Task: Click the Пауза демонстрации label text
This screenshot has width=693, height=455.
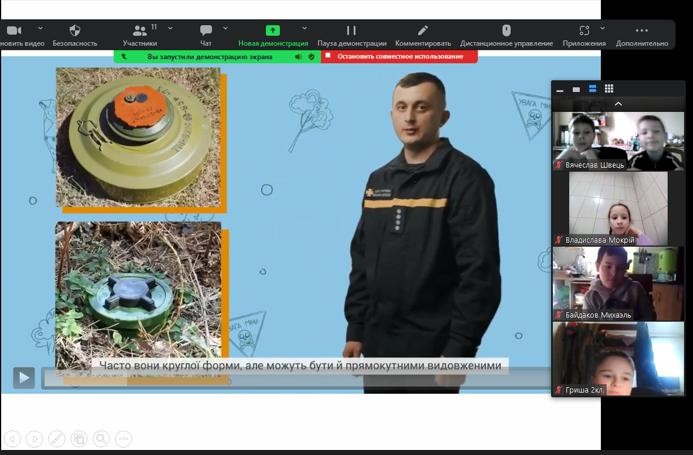Action: 352,43
